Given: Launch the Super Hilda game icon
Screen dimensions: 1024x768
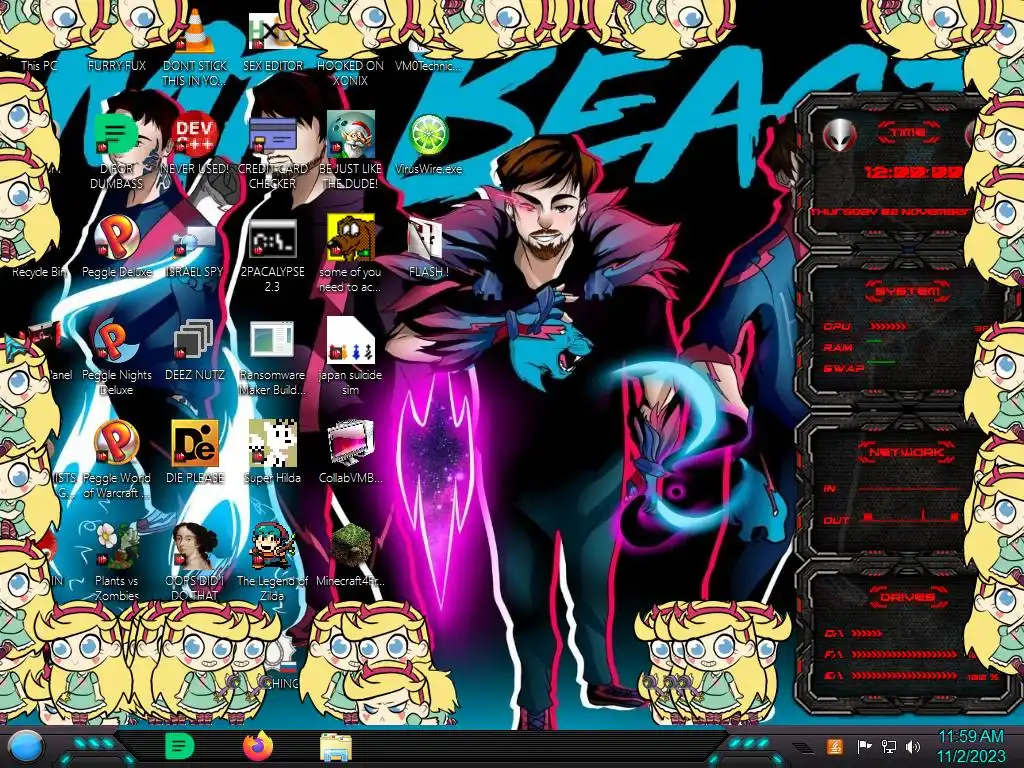Looking at the screenshot, I should coord(272,442).
